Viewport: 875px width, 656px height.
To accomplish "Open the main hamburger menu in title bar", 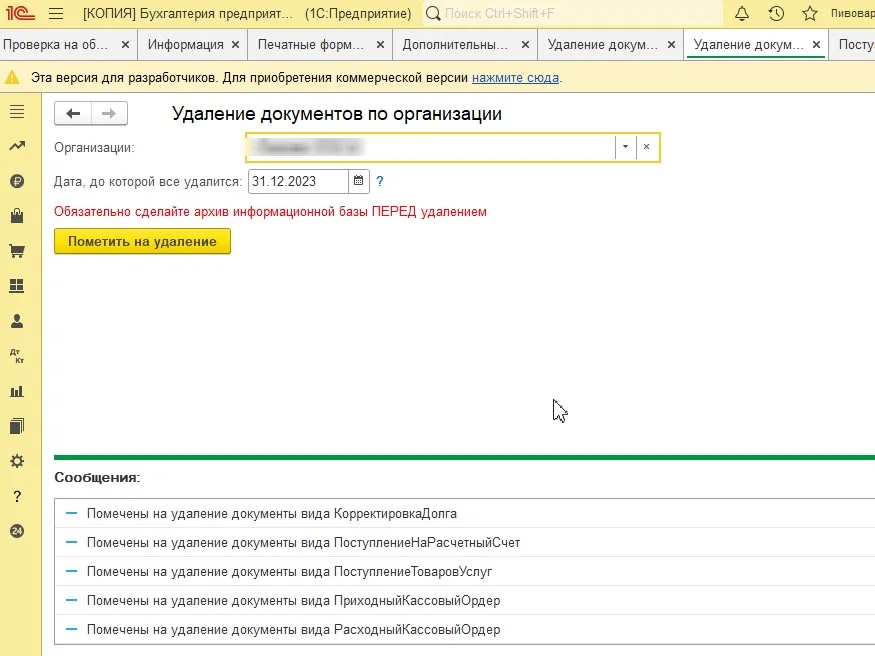I will [56, 13].
